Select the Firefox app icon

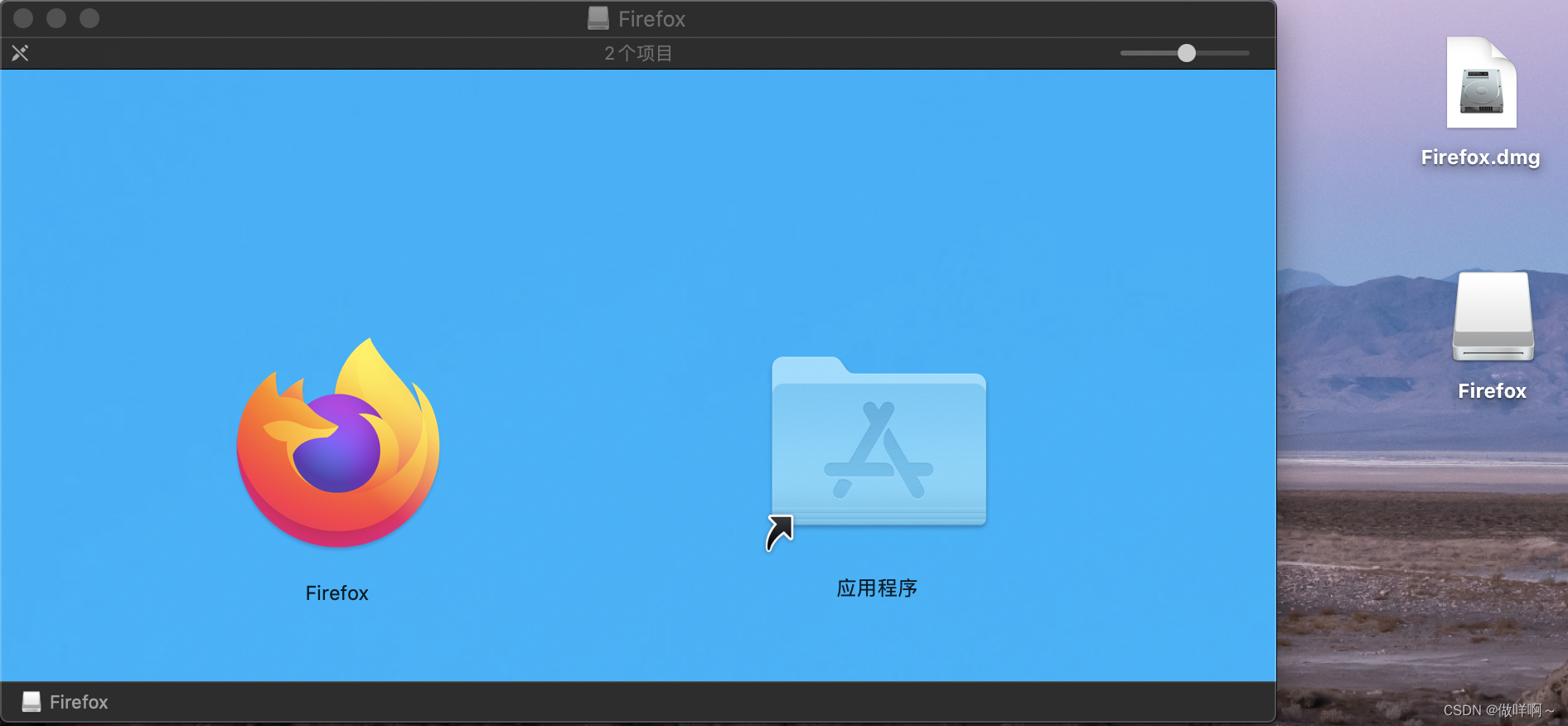point(338,443)
